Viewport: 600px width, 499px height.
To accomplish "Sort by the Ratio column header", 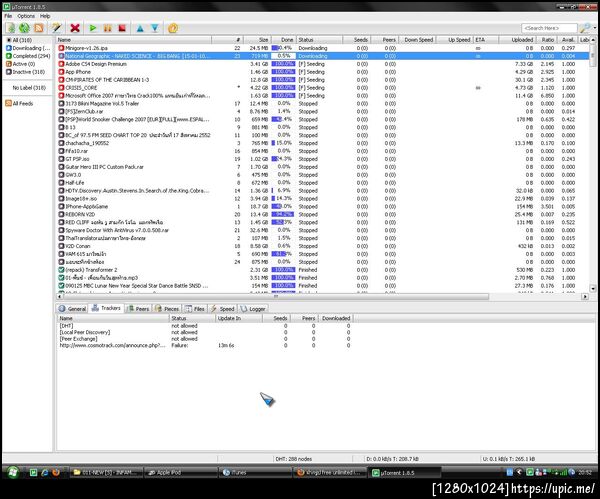I will pyautogui.click(x=548, y=40).
